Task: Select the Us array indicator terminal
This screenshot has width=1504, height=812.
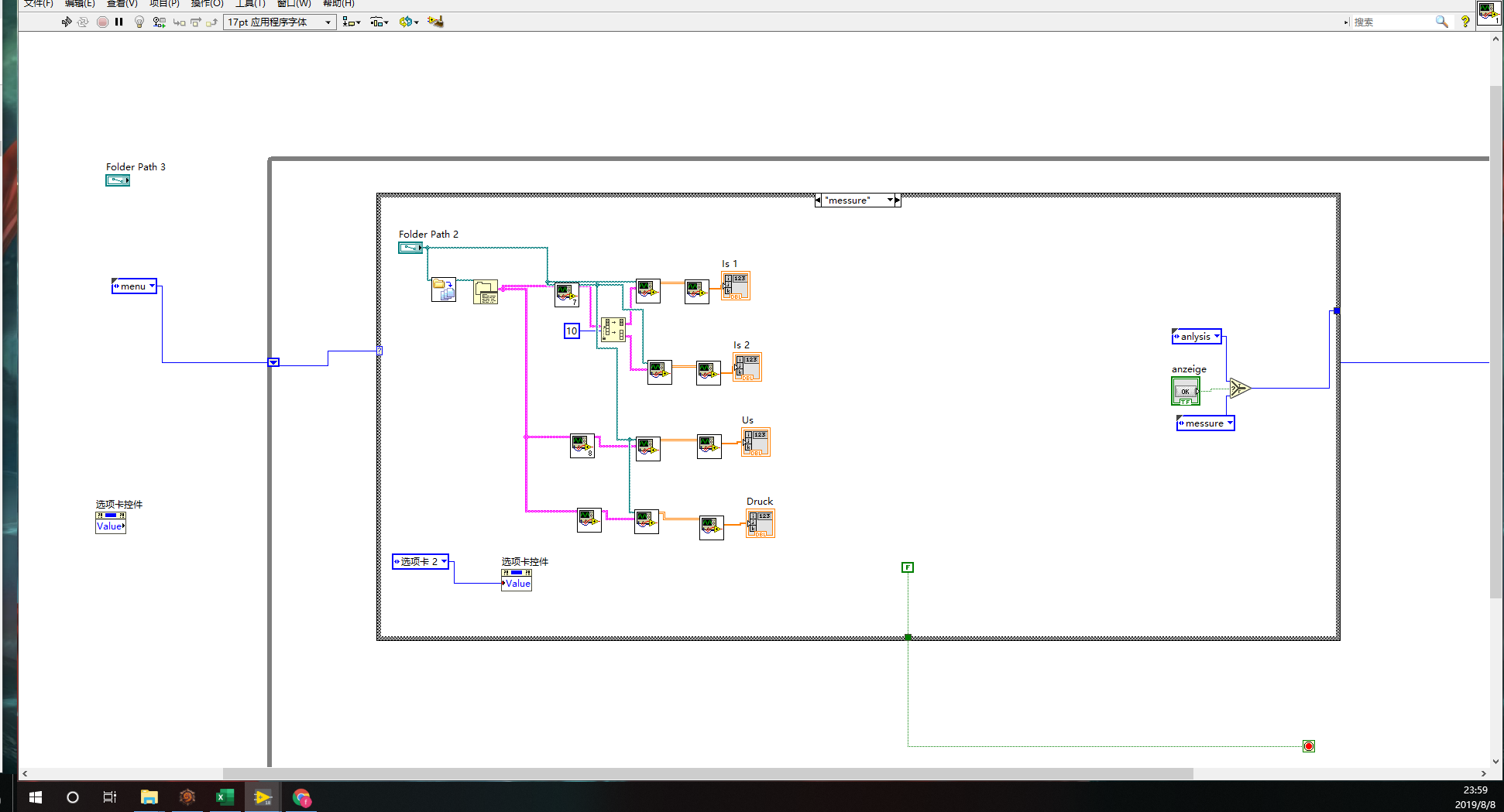Action: (756, 443)
